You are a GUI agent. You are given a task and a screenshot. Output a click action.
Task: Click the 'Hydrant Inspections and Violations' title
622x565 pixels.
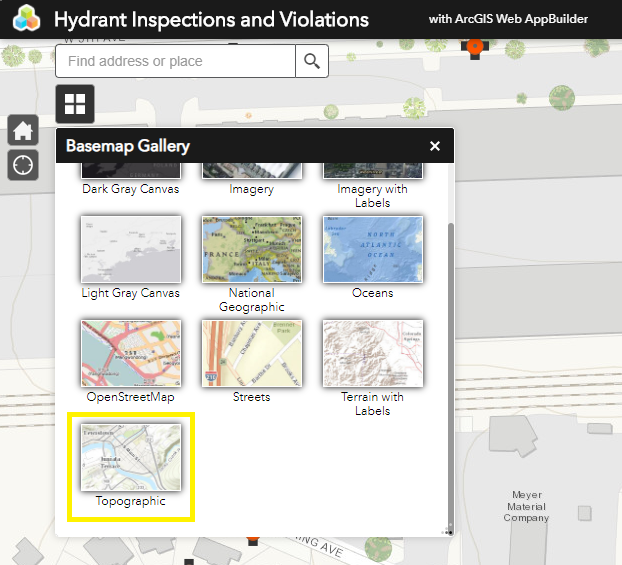(x=211, y=19)
